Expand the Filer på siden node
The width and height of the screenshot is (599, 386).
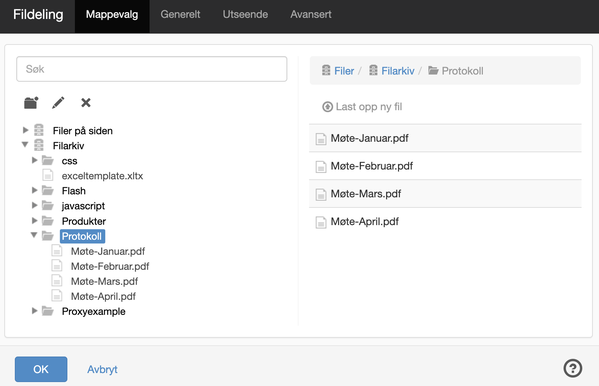tap(25, 130)
